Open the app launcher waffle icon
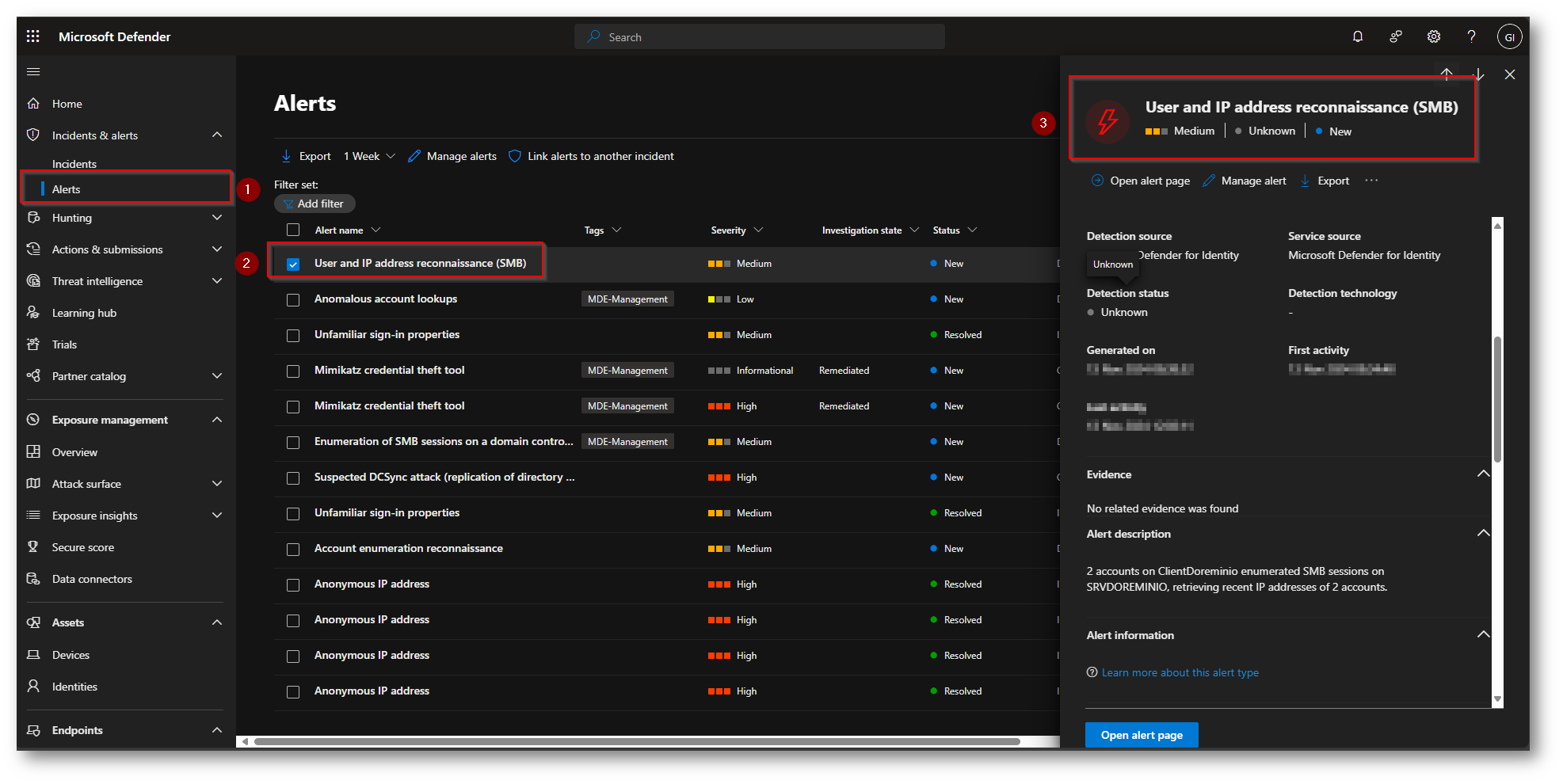The width and height of the screenshot is (1563, 784). [x=32, y=36]
